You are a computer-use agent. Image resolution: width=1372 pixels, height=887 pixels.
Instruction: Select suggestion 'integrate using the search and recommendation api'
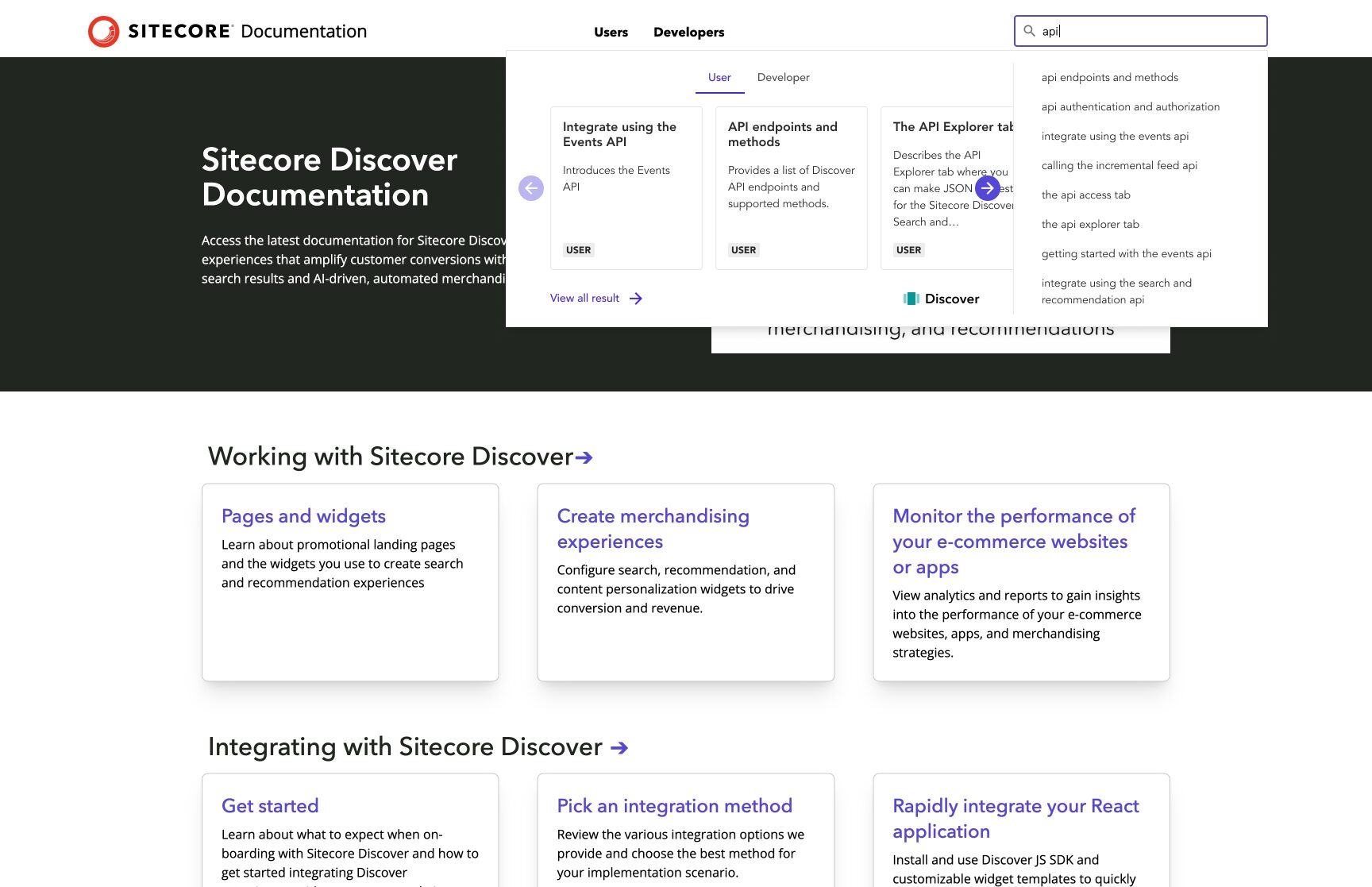(x=1116, y=291)
